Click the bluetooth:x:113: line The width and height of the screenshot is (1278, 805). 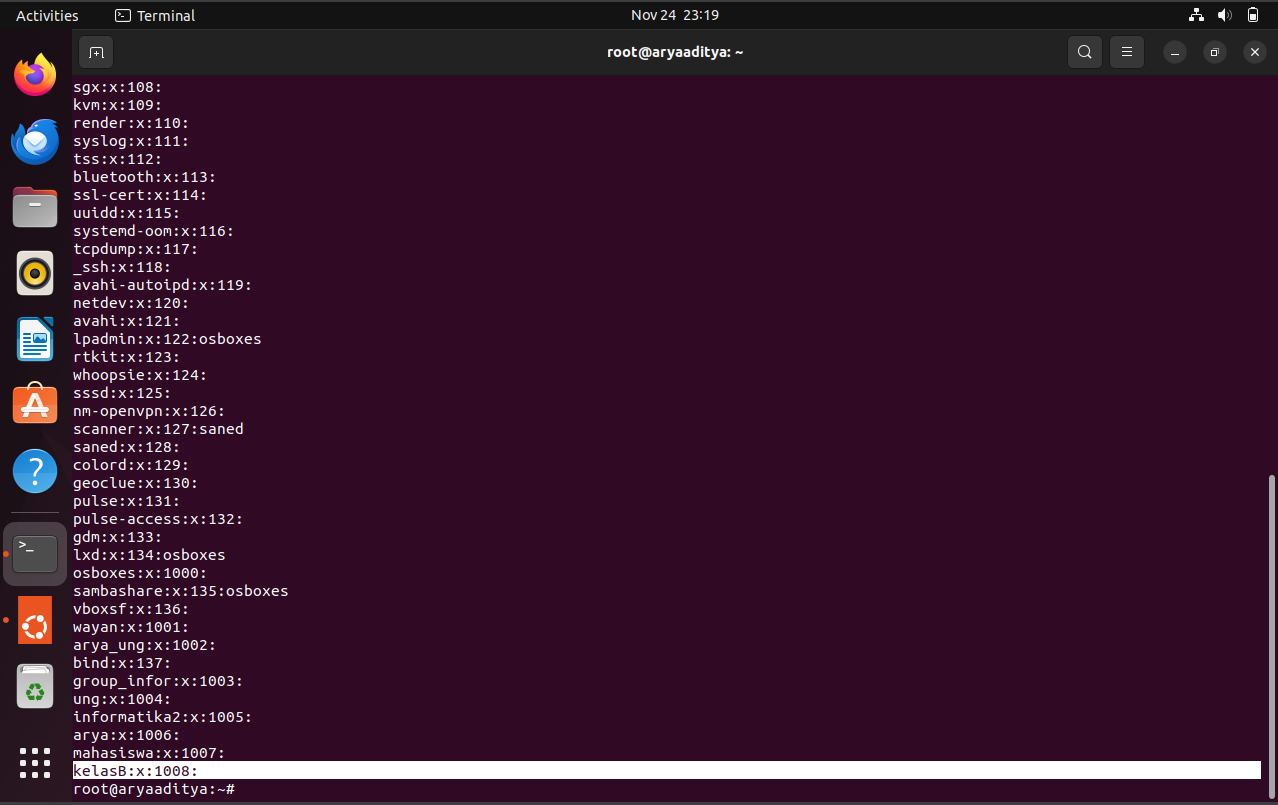[145, 177]
